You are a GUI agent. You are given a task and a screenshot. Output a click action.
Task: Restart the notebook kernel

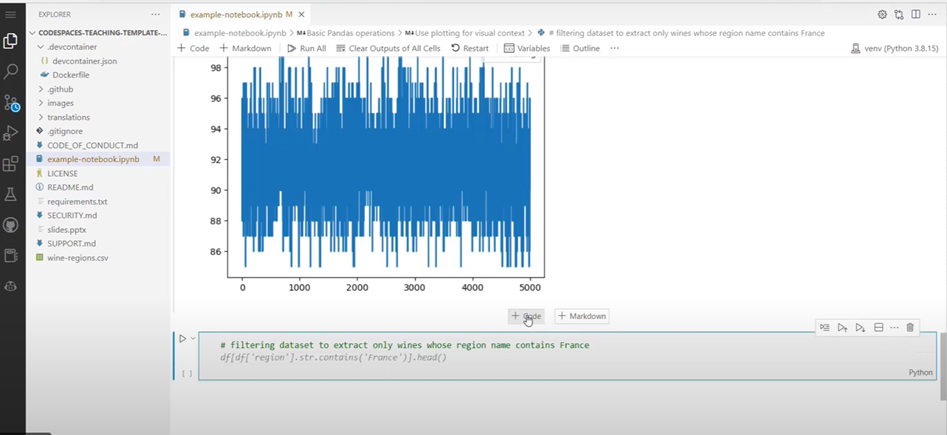coord(470,48)
